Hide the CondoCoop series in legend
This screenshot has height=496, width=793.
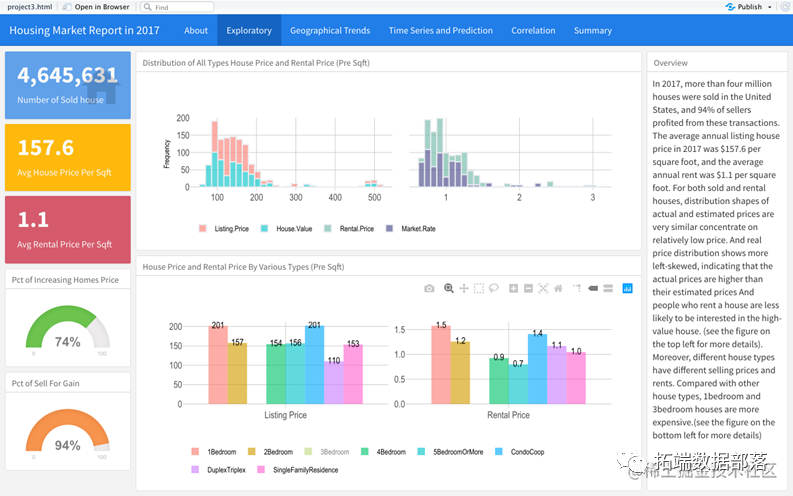pos(519,452)
